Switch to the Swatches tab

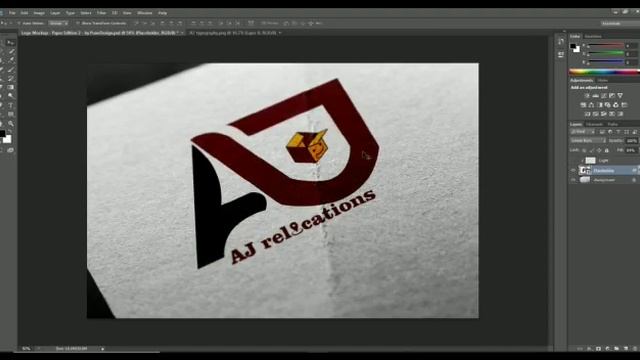pyautogui.click(x=593, y=36)
